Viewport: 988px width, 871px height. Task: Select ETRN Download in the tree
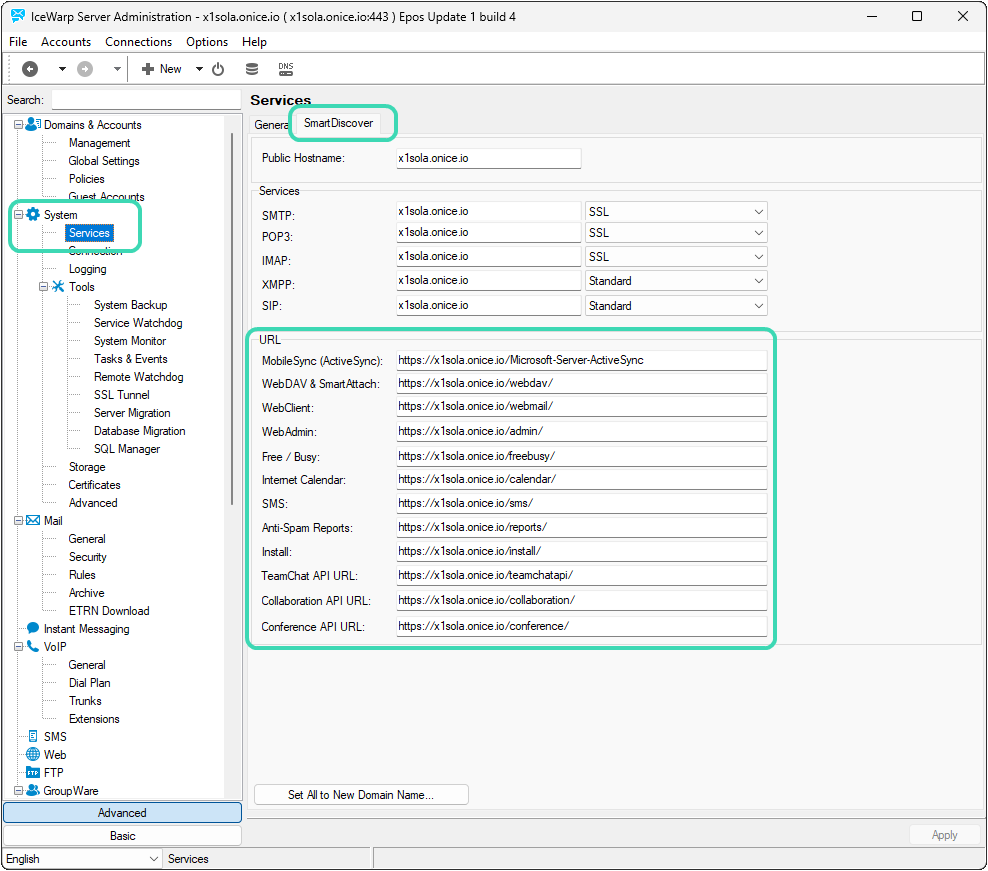pyautogui.click(x=108, y=611)
